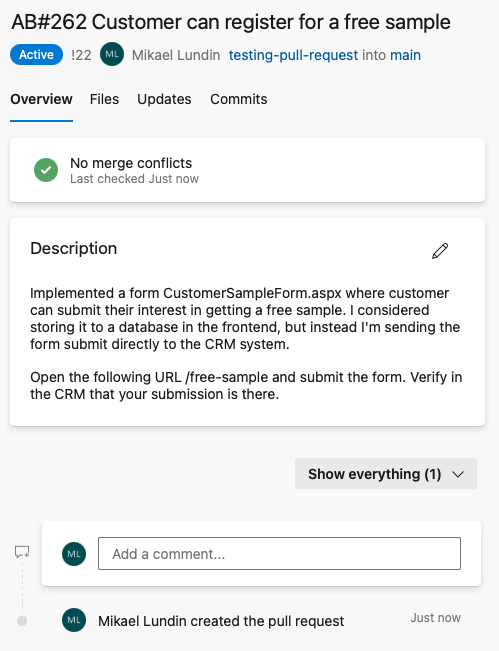Click the No merge conflicts text

pyautogui.click(x=131, y=163)
